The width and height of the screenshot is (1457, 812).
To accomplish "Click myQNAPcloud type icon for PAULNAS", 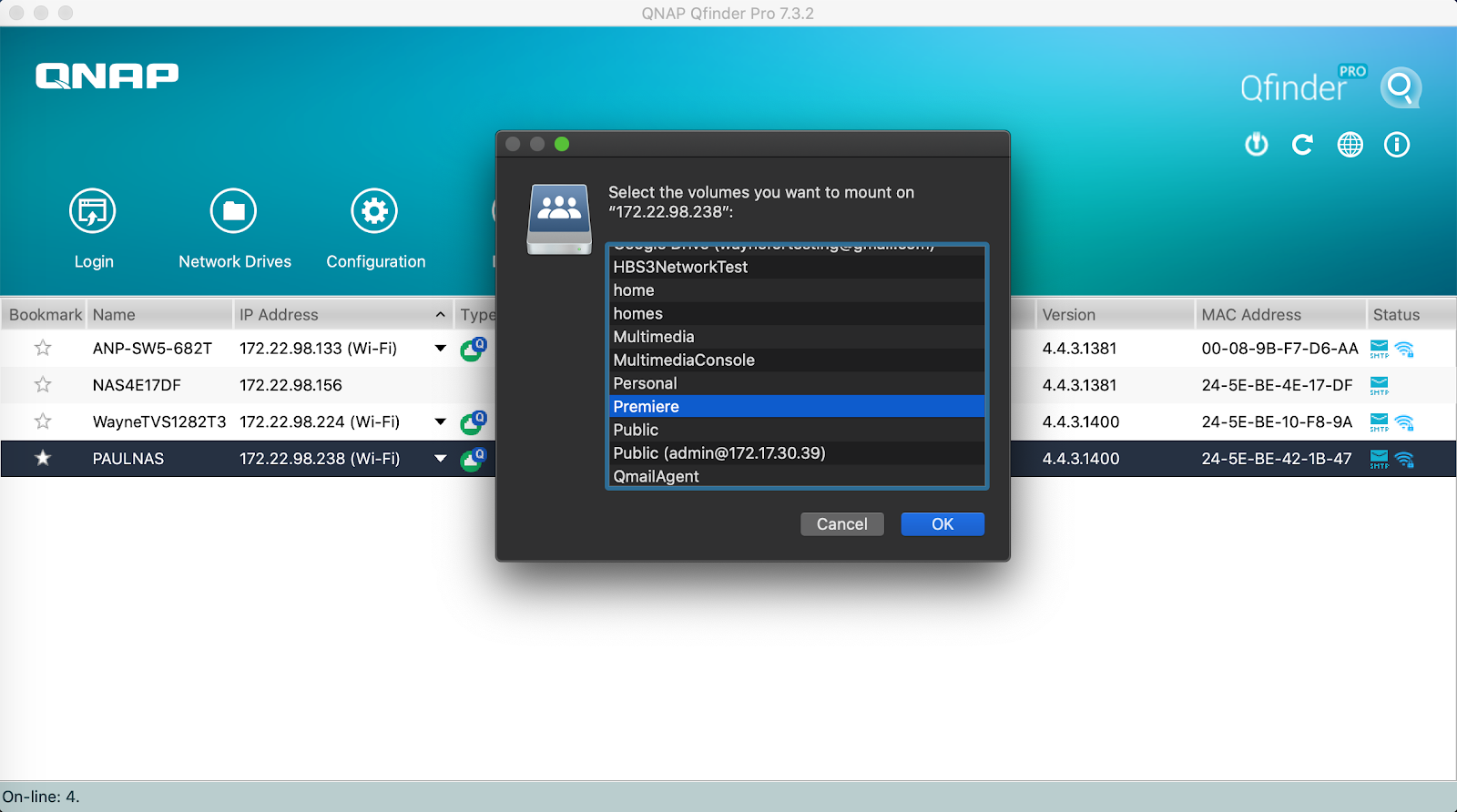I will click(x=474, y=459).
